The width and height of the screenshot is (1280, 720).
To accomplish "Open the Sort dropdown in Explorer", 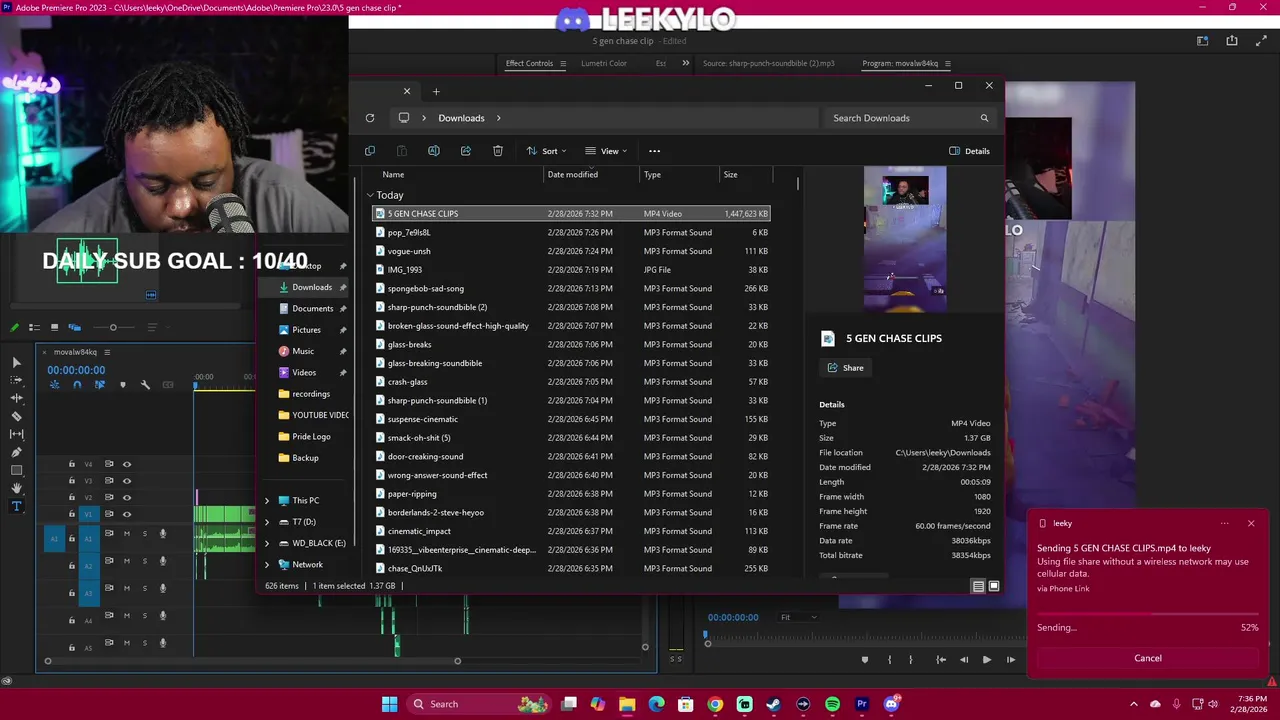I will (546, 151).
